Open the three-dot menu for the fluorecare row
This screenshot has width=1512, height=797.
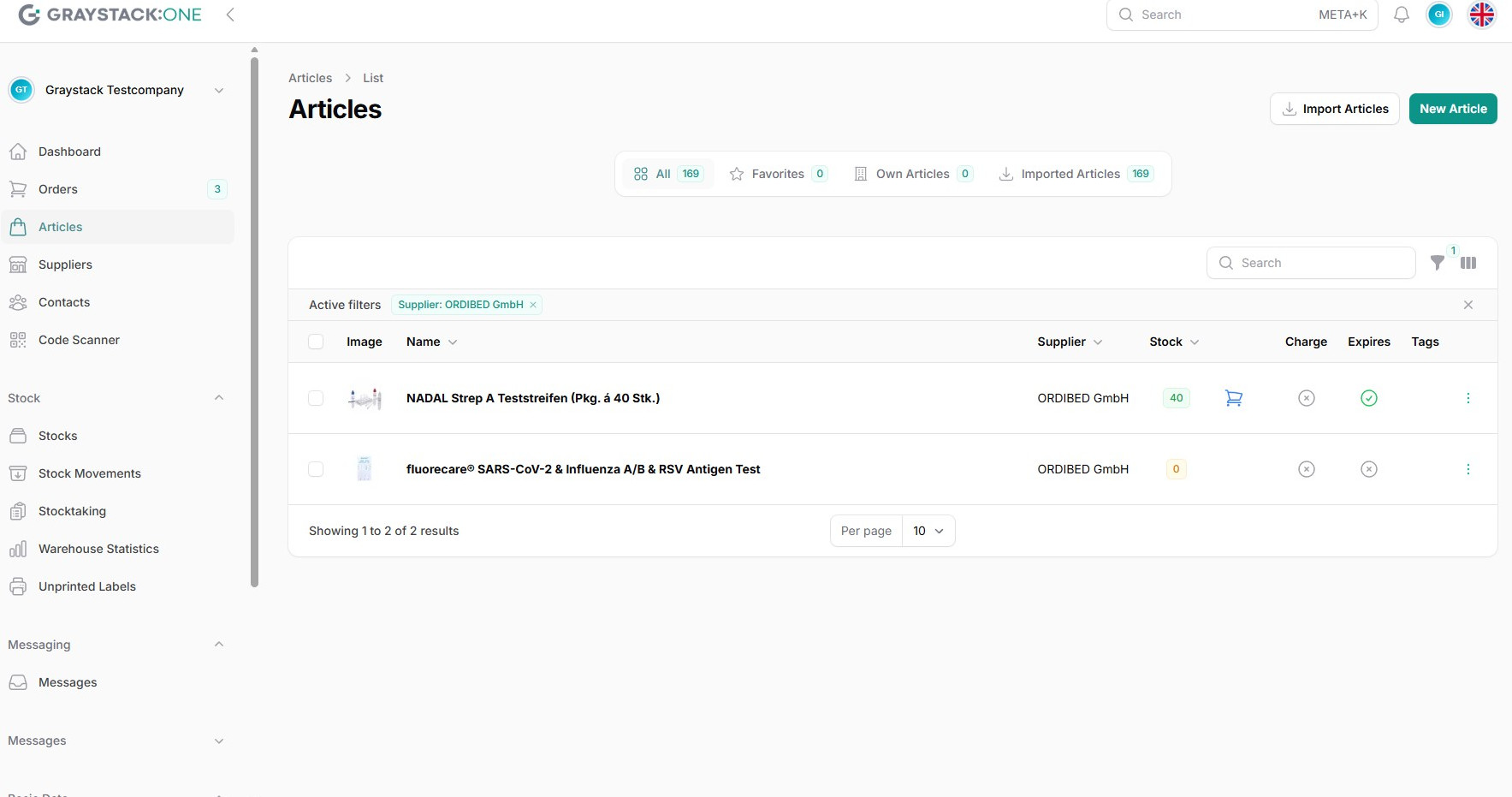click(x=1468, y=469)
